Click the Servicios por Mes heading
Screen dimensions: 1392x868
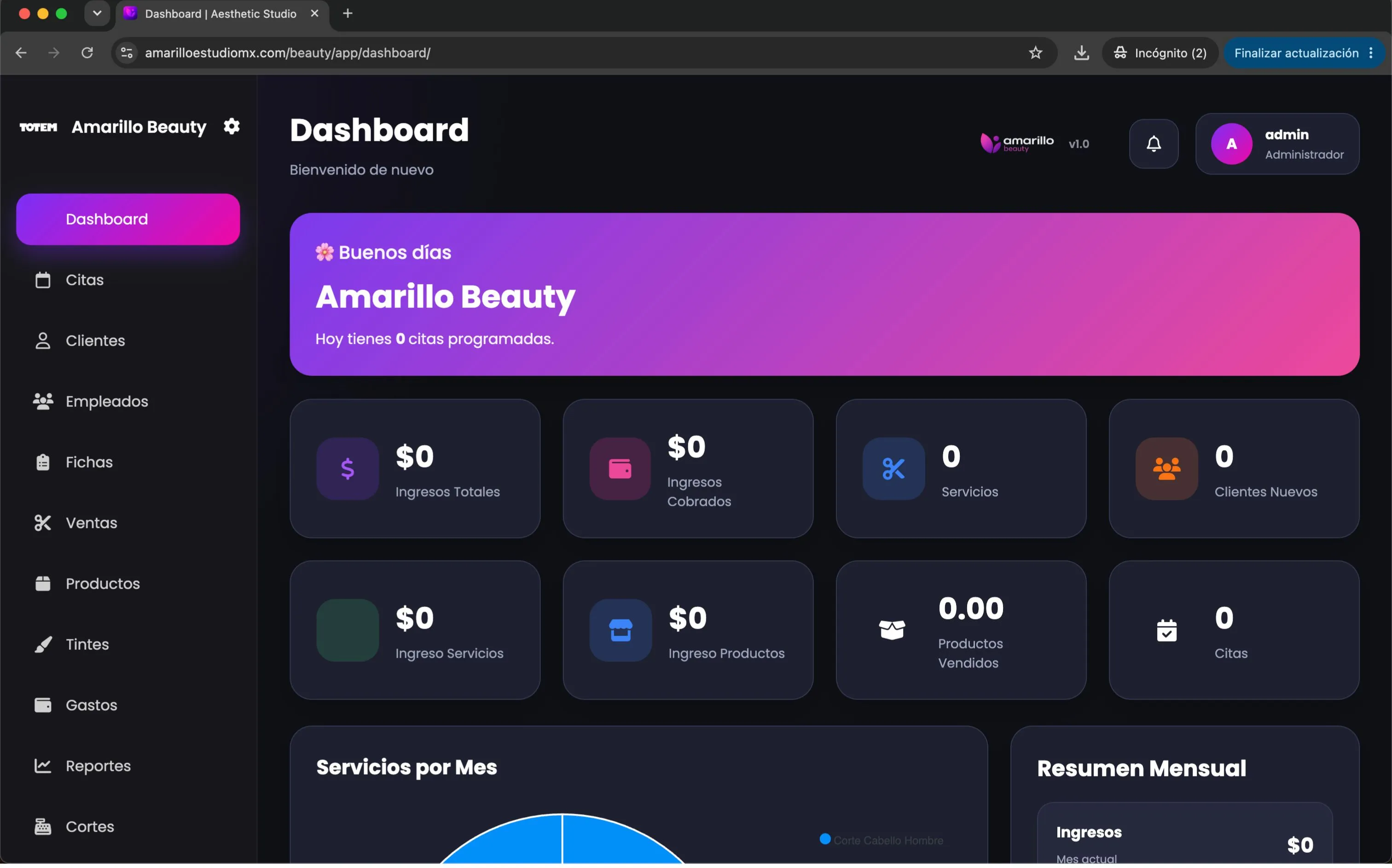point(406,768)
